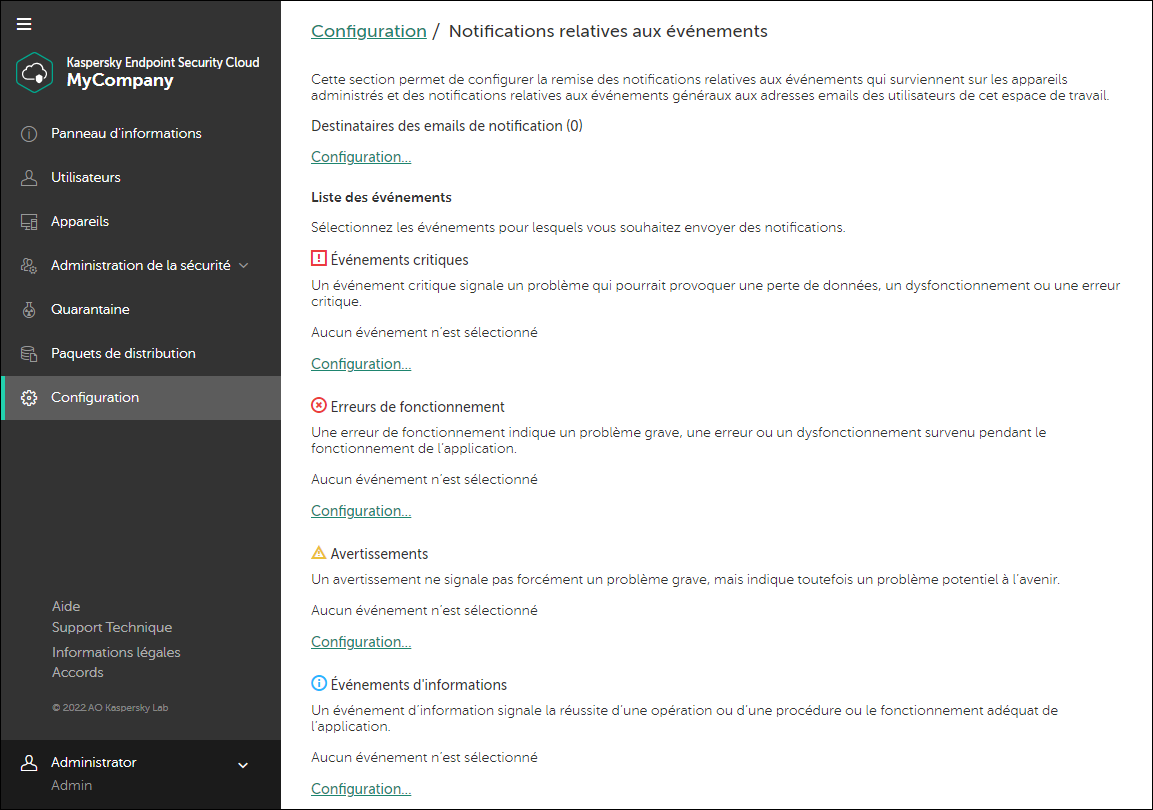Expand the Administrator account menu
This screenshot has height=810, width=1153.
tap(242, 763)
